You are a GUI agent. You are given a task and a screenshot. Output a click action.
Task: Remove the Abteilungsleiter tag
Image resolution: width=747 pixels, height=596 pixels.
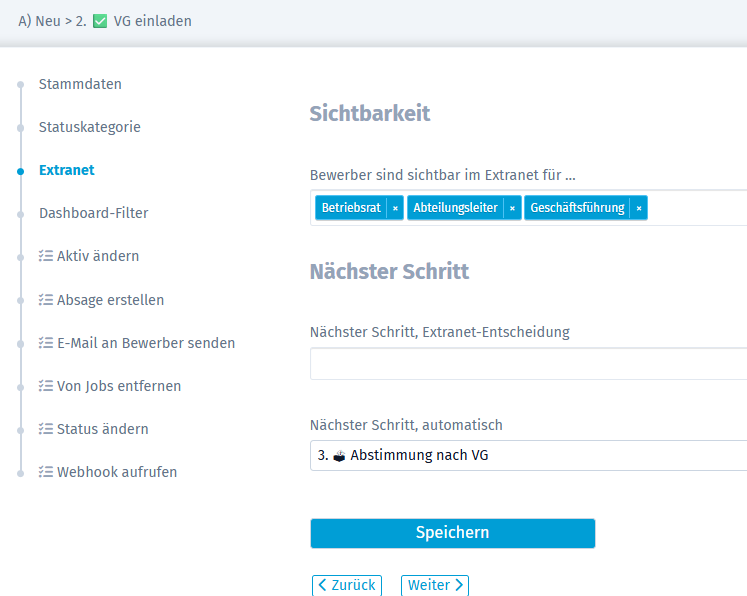click(x=512, y=208)
